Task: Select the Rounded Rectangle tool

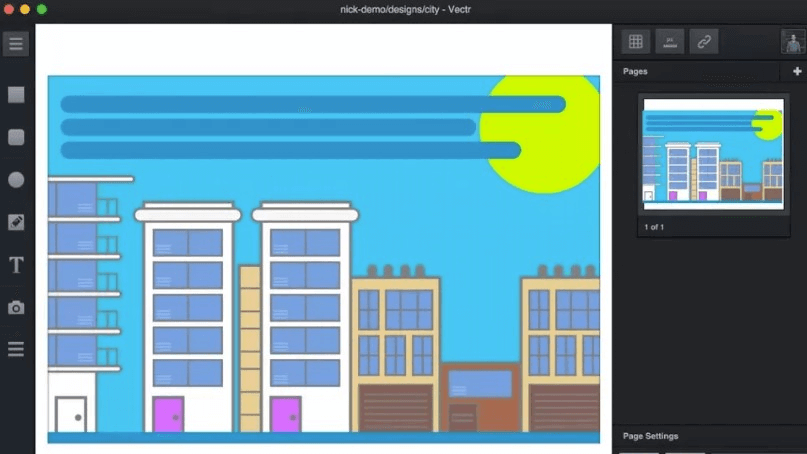Action: tap(16, 137)
